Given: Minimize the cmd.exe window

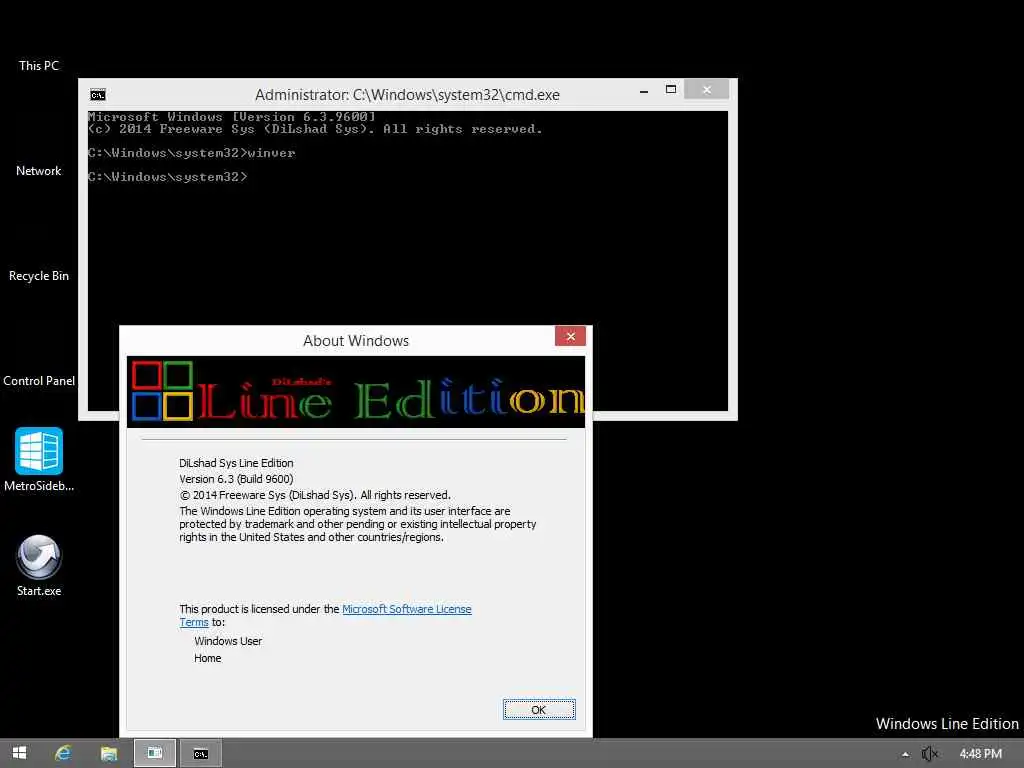Looking at the screenshot, I should click(x=644, y=91).
